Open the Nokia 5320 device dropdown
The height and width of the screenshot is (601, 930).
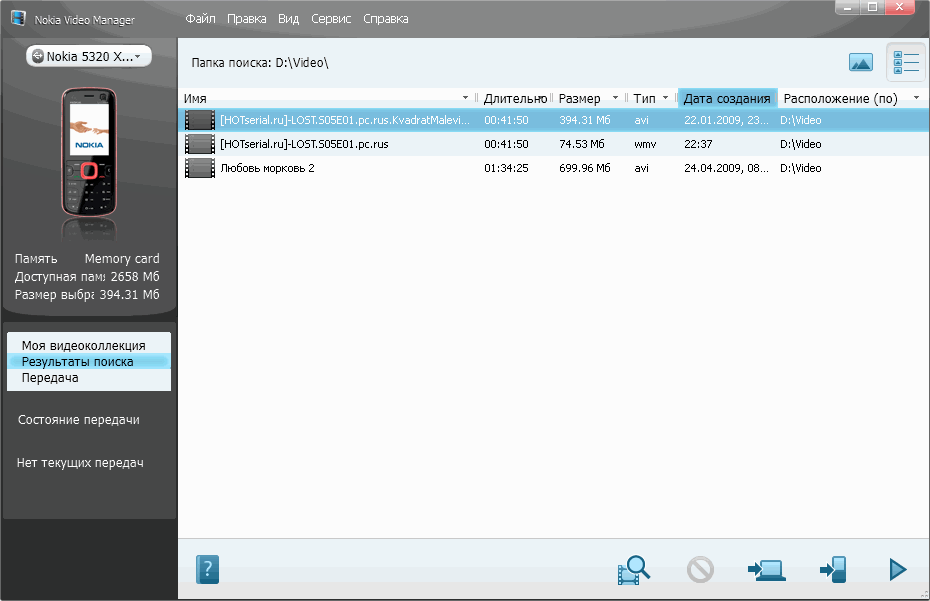pyautogui.click(x=89, y=57)
